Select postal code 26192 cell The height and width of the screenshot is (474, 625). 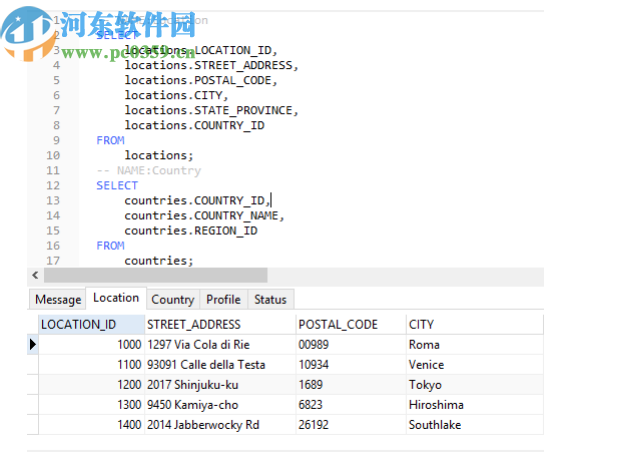coord(351,425)
